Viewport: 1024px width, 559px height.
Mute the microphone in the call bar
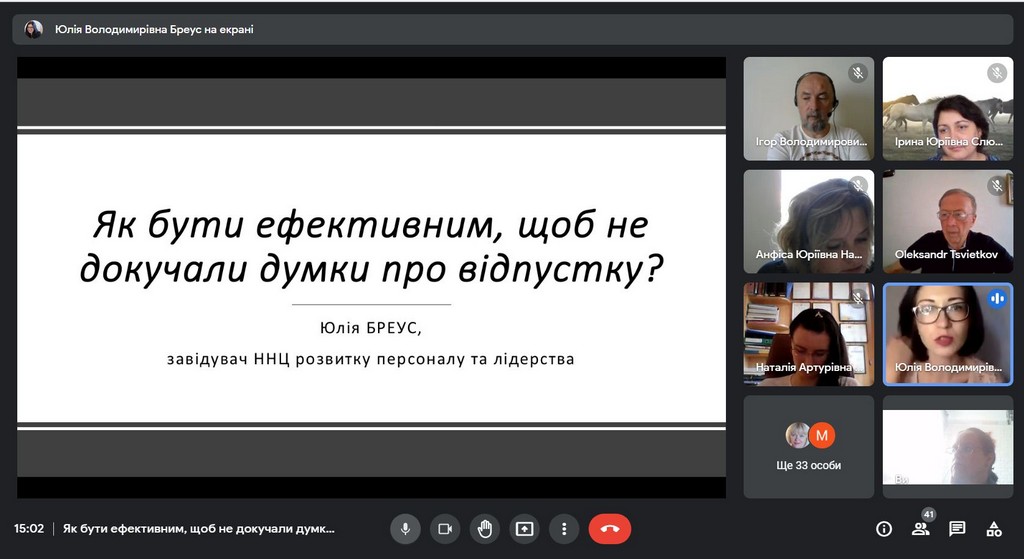[x=405, y=529]
